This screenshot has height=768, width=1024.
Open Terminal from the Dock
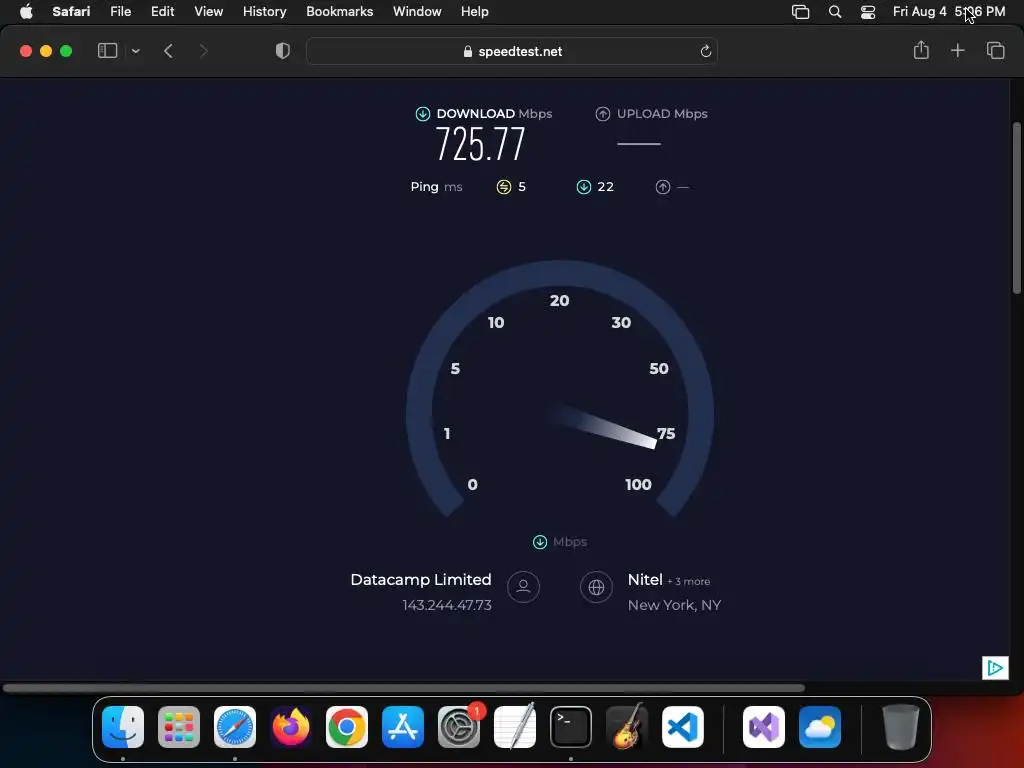tap(571, 727)
